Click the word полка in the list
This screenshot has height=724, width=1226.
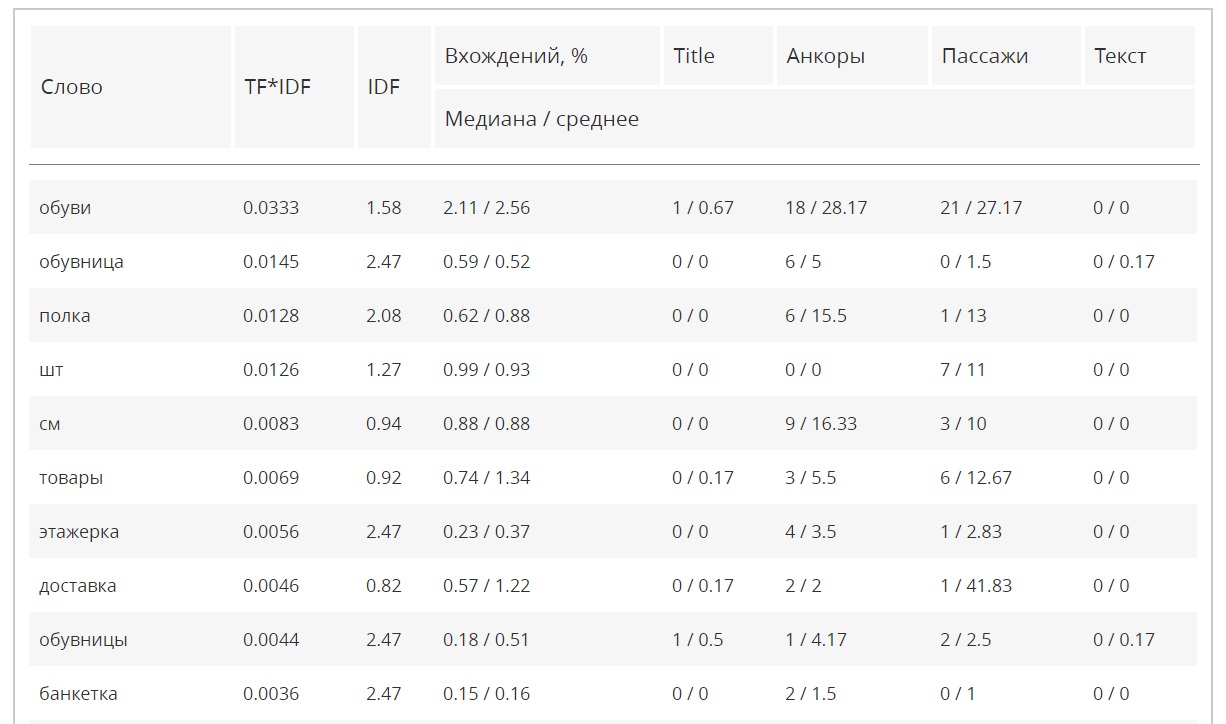point(64,316)
